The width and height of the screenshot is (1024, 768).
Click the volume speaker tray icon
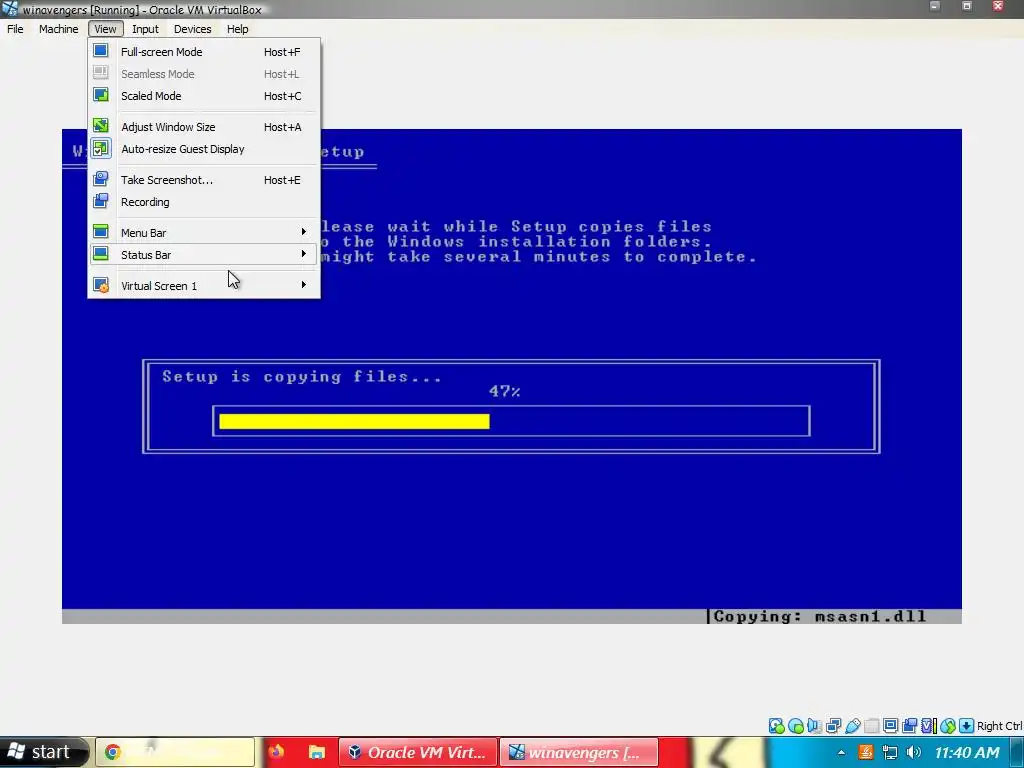pos(914,752)
